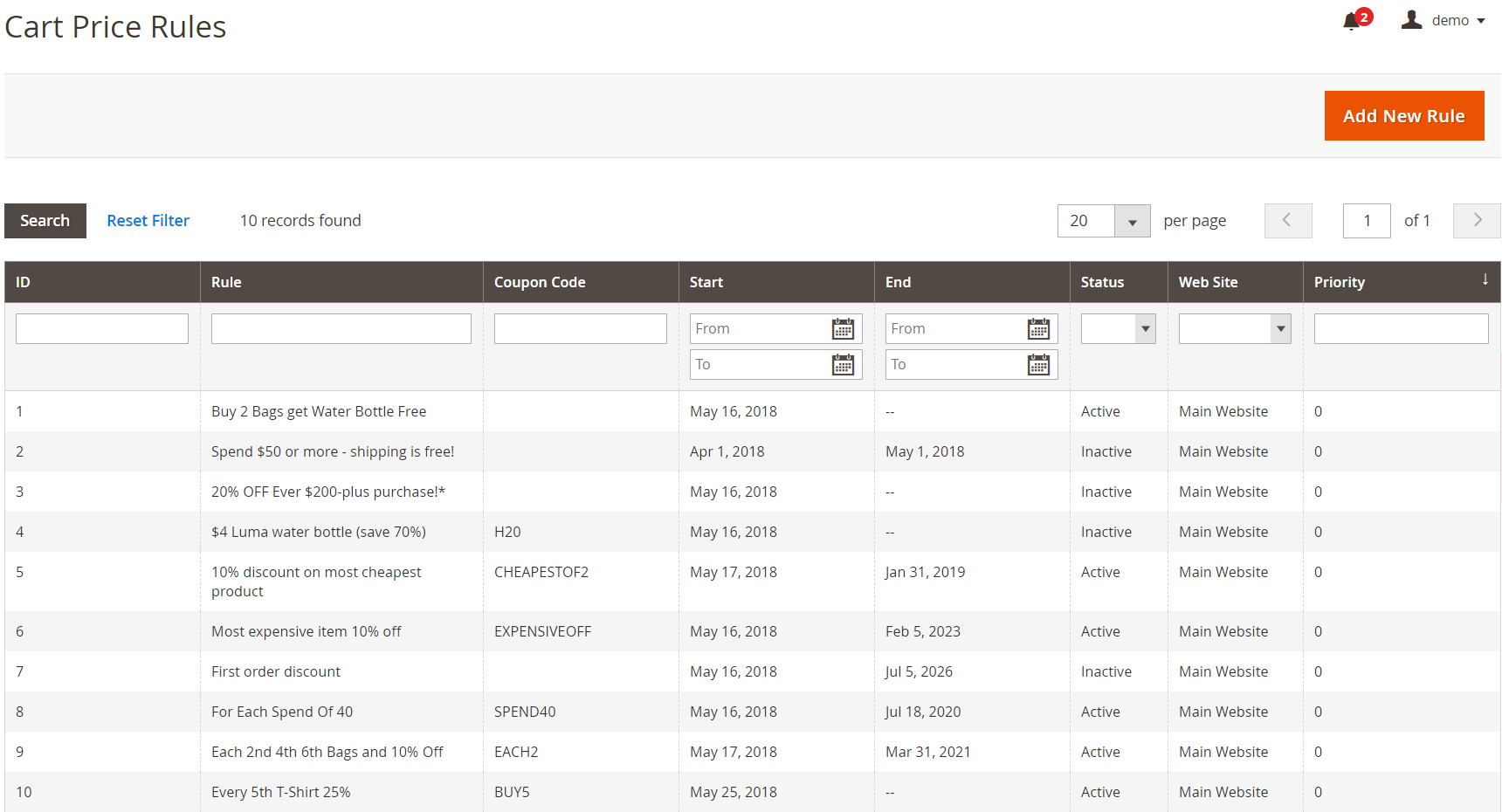This screenshot has height=812, width=1502.
Task: Sort by the End column header
Action: click(972, 282)
